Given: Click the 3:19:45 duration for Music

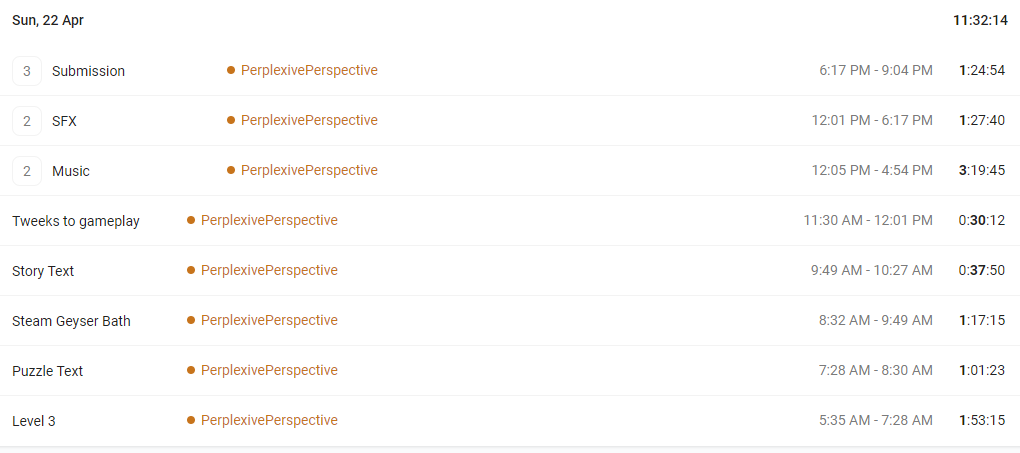Looking at the screenshot, I should [982, 171].
